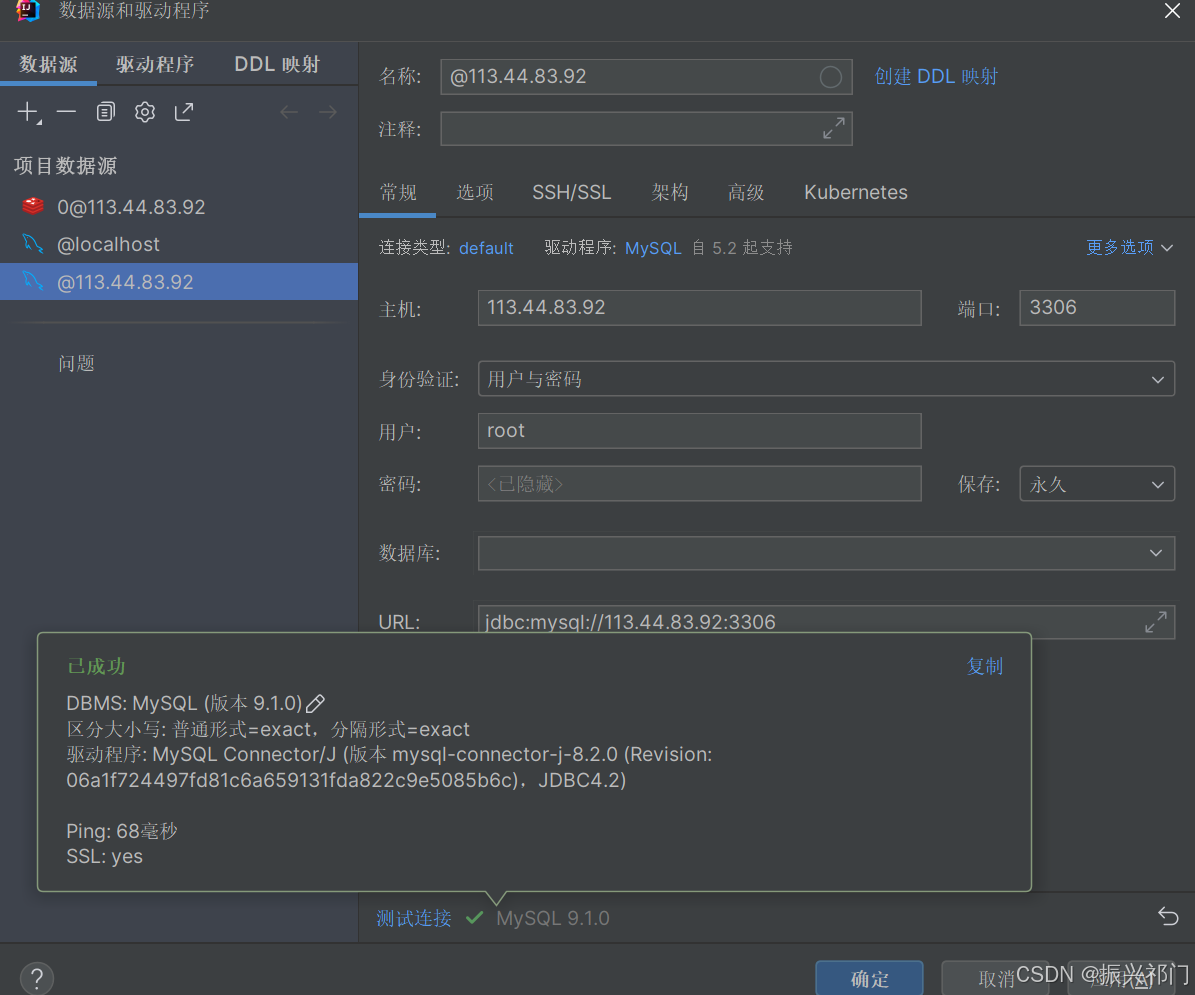The width and height of the screenshot is (1195, 995).
Task: Expand the comment field with arrows icon
Action: click(x=834, y=128)
